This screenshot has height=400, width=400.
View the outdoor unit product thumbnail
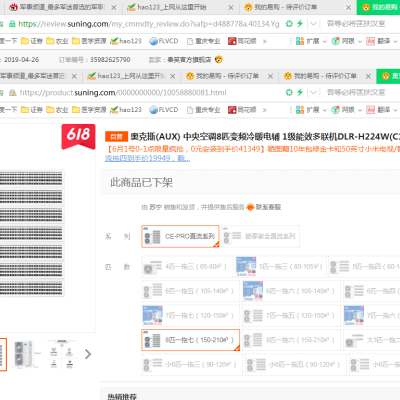click(x=27, y=354)
